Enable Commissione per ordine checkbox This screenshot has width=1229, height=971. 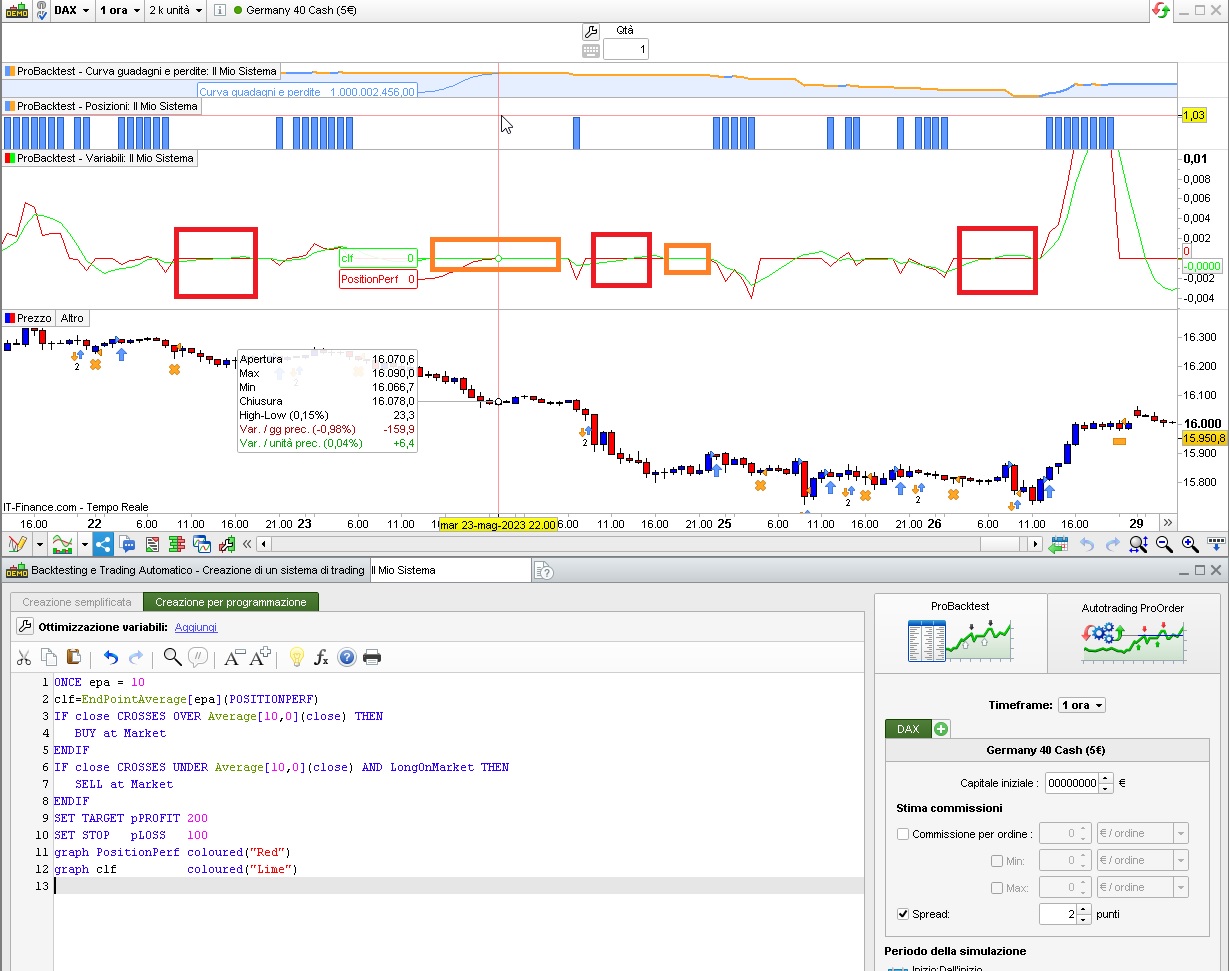(903, 834)
